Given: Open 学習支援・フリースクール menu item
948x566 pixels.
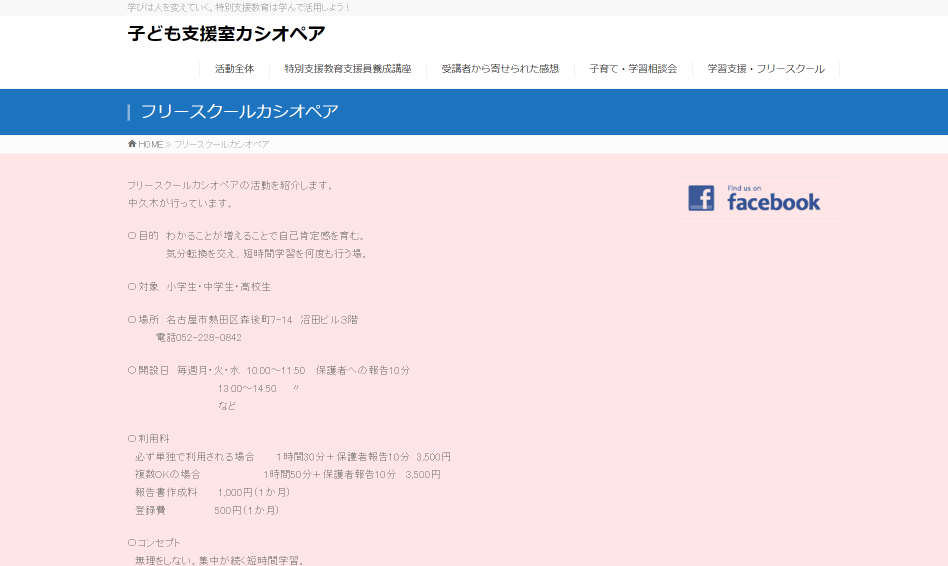Looking at the screenshot, I should coord(766,69).
